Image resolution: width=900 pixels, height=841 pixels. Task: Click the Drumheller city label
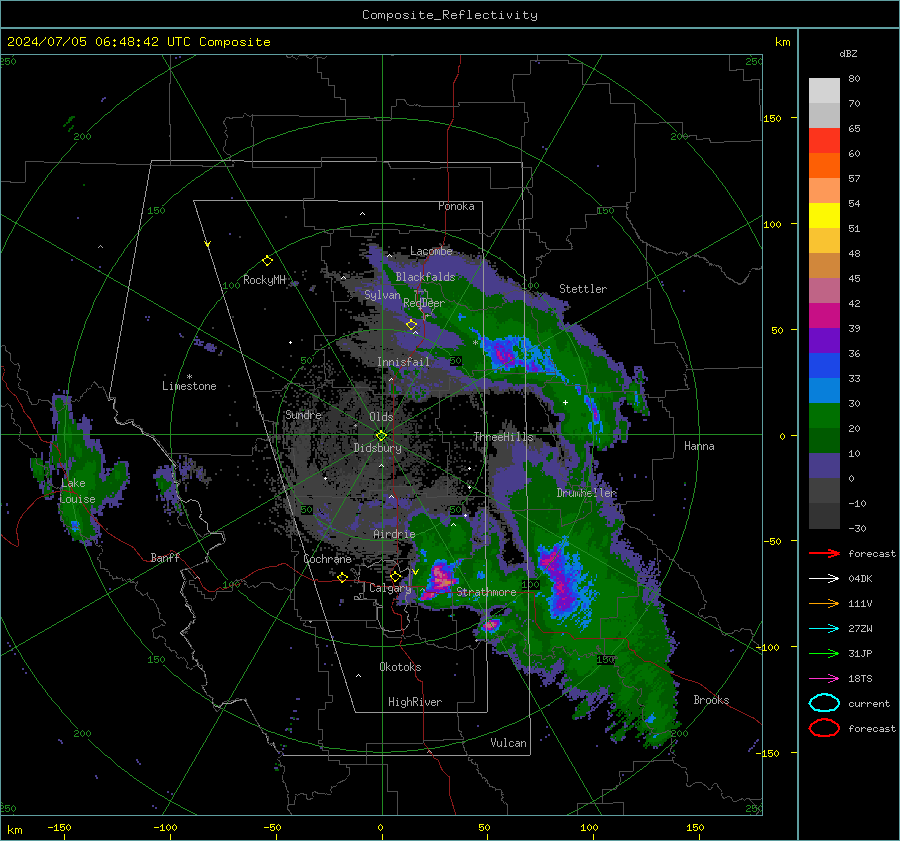pyautogui.click(x=586, y=493)
